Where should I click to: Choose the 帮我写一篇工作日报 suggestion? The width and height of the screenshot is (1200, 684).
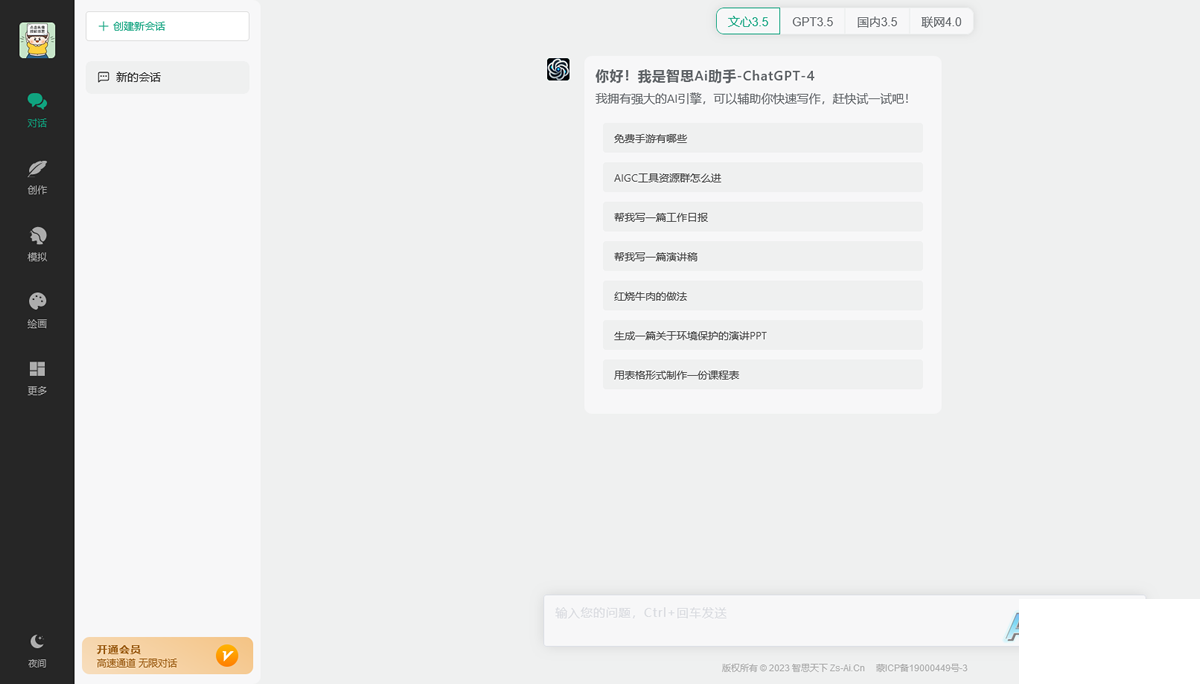[x=762, y=217]
